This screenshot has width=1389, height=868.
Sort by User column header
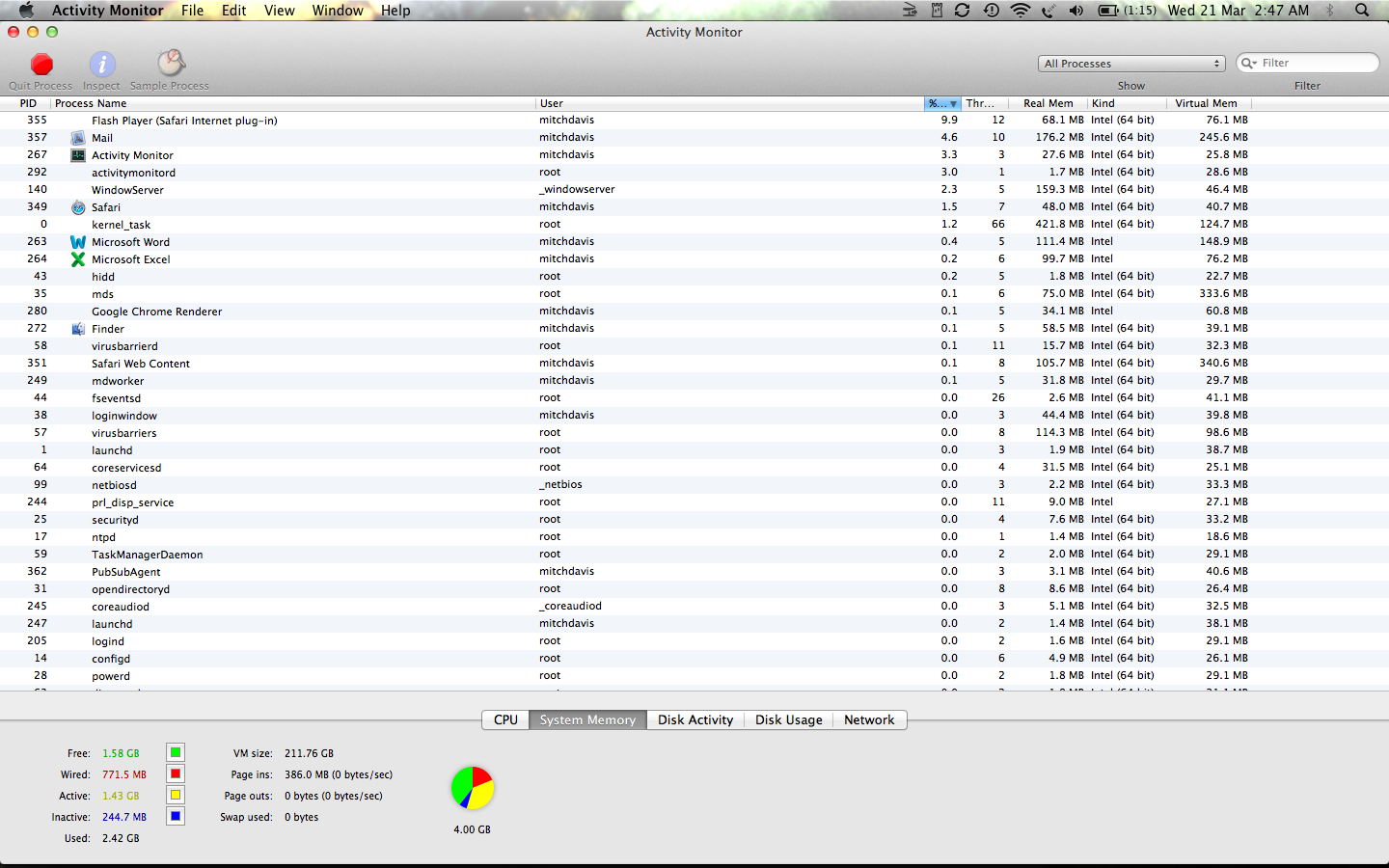(x=730, y=103)
